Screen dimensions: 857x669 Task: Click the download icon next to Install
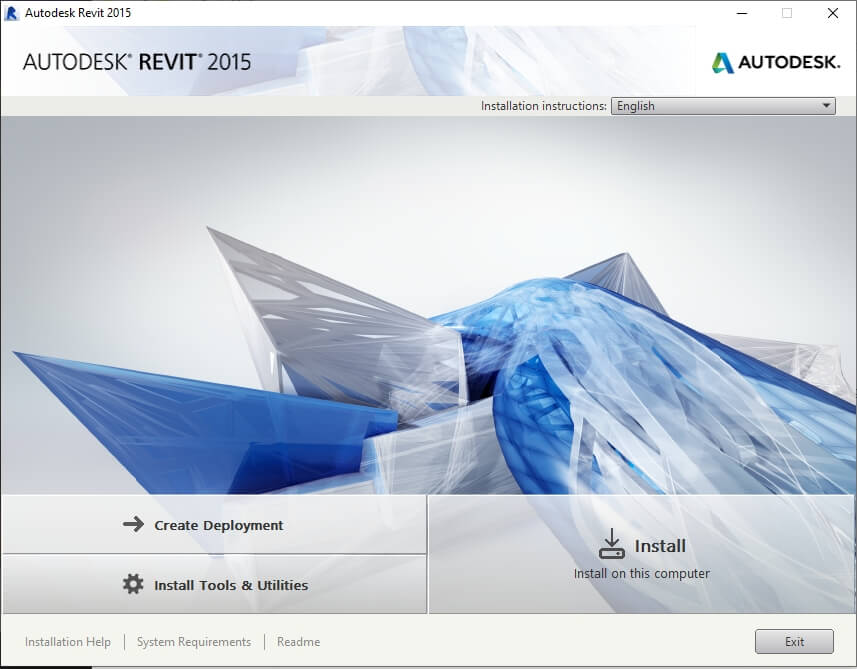click(x=611, y=544)
